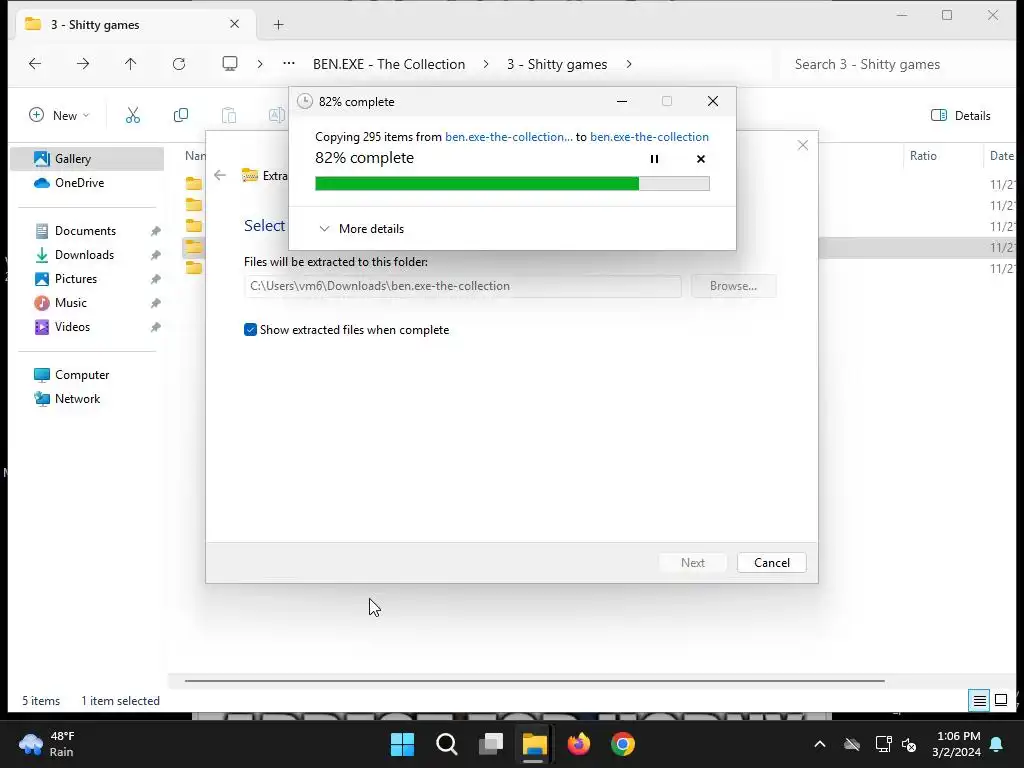Image resolution: width=1024 pixels, height=768 pixels.
Task: Expand the chevron after BEN.EXE - The Collection
Action: click(x=486, y=64)
